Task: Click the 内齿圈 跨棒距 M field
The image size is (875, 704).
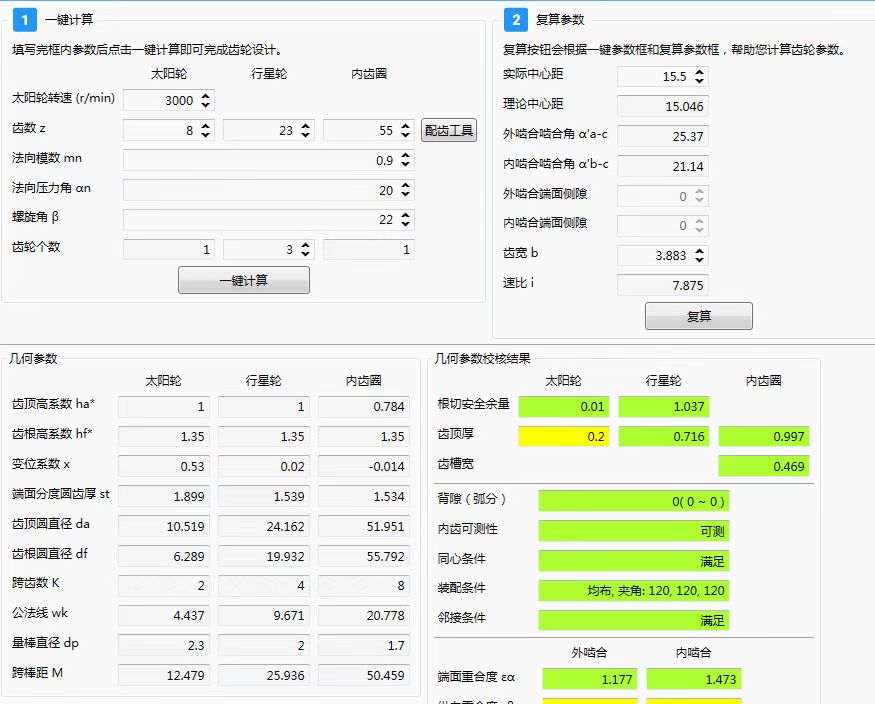Action: (x=363, y=676)
